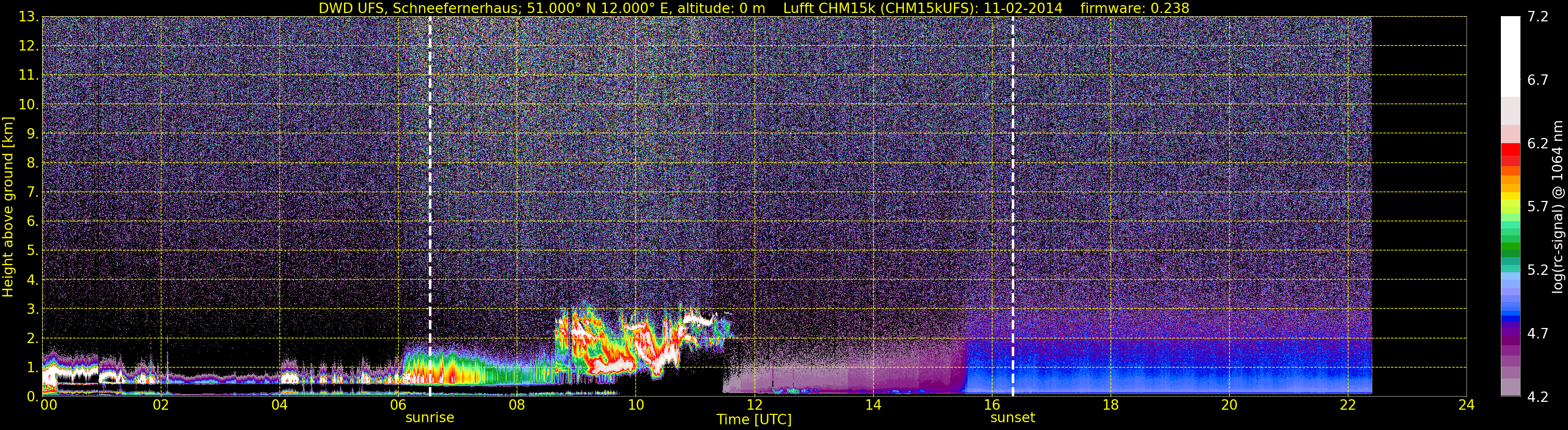1568x430 pixels.
Task: Click the colorbar tick value '4.7'
Action: 1538,333
